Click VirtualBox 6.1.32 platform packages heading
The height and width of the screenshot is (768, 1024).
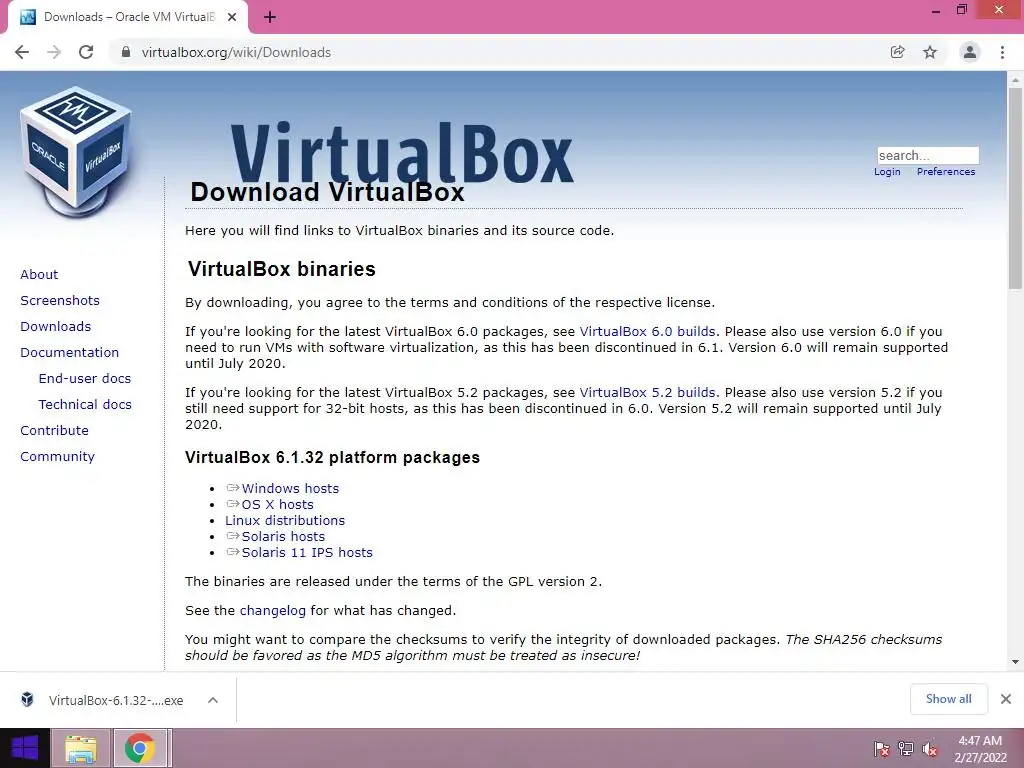coord(332,457)
